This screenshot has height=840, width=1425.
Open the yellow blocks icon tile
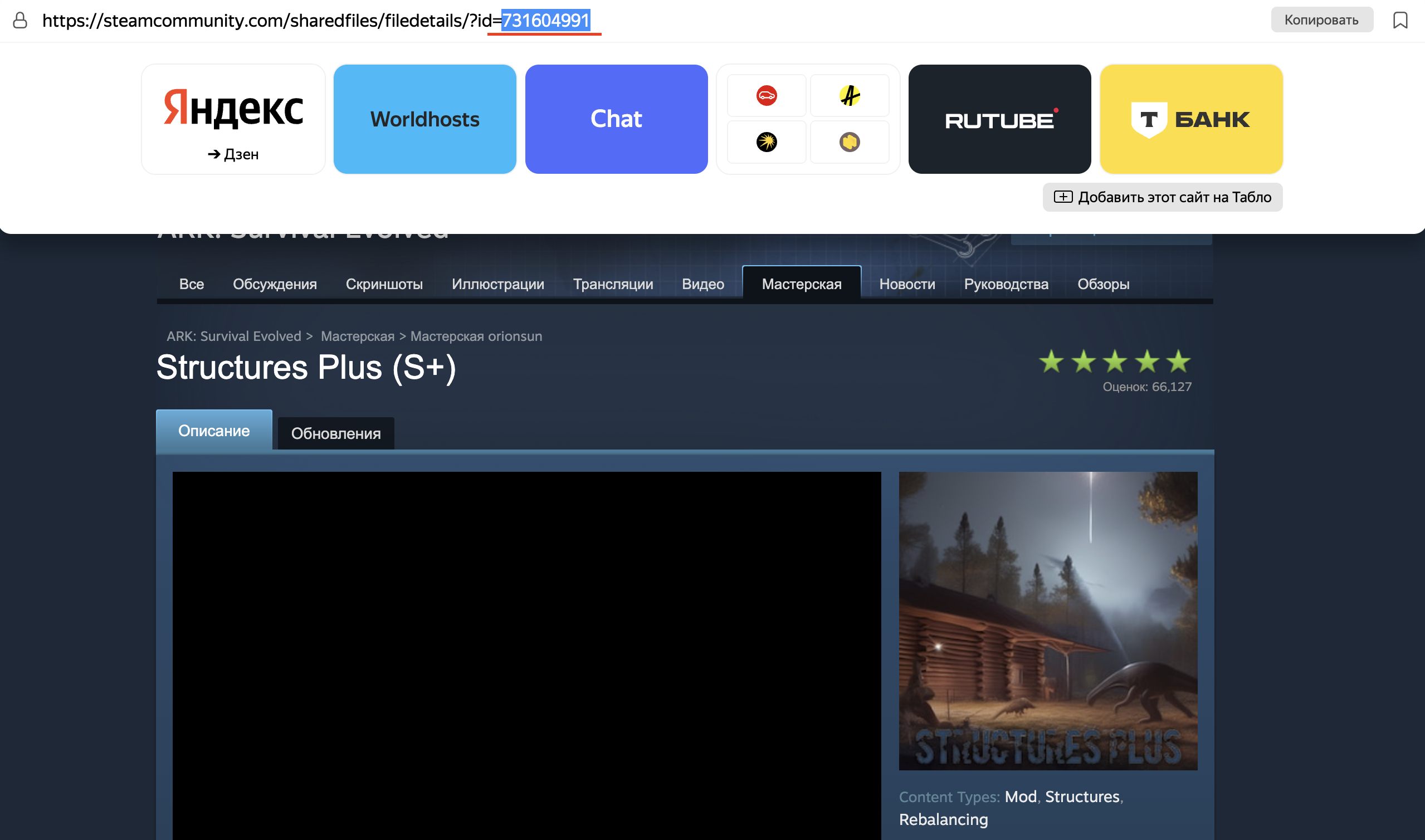click(849, 141)
